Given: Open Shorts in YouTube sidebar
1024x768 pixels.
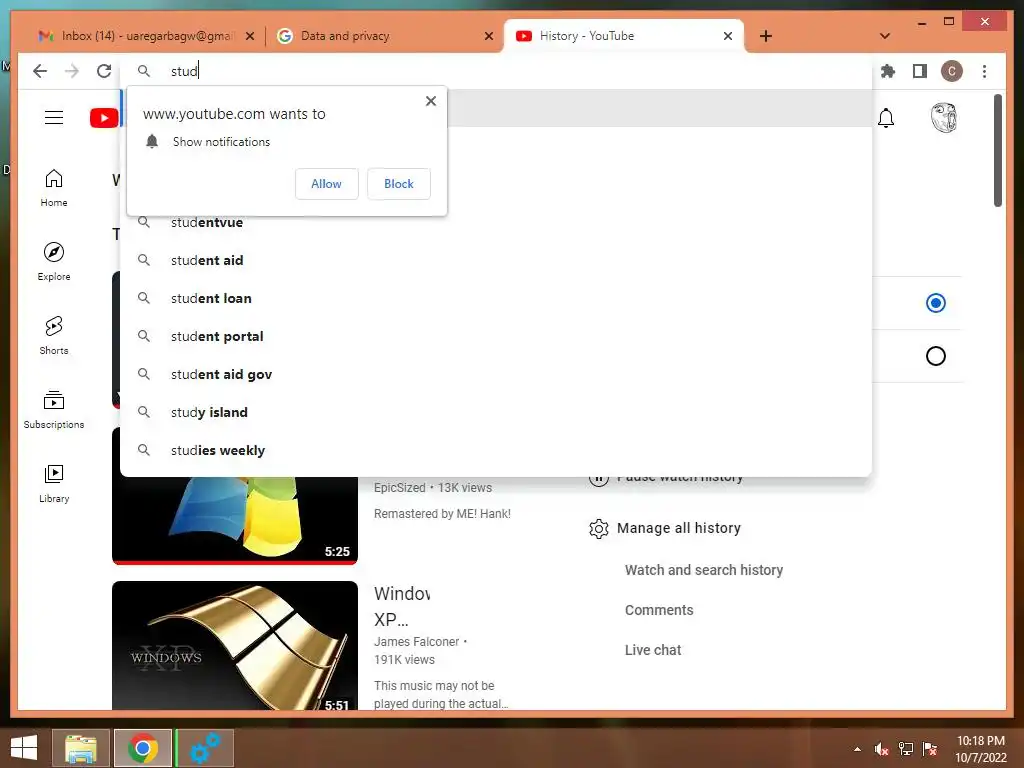Looking at the screenshot, I should [54, 336].
